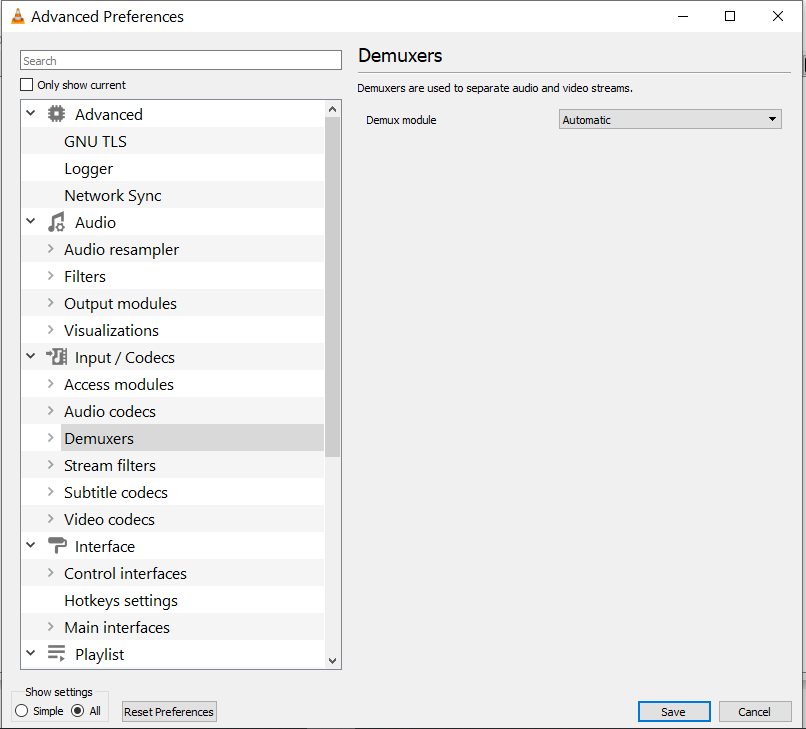The height and width of the screenshot is (729, 806).
Task: Select the Subtitle codecs entry
Action: [116, 493]
